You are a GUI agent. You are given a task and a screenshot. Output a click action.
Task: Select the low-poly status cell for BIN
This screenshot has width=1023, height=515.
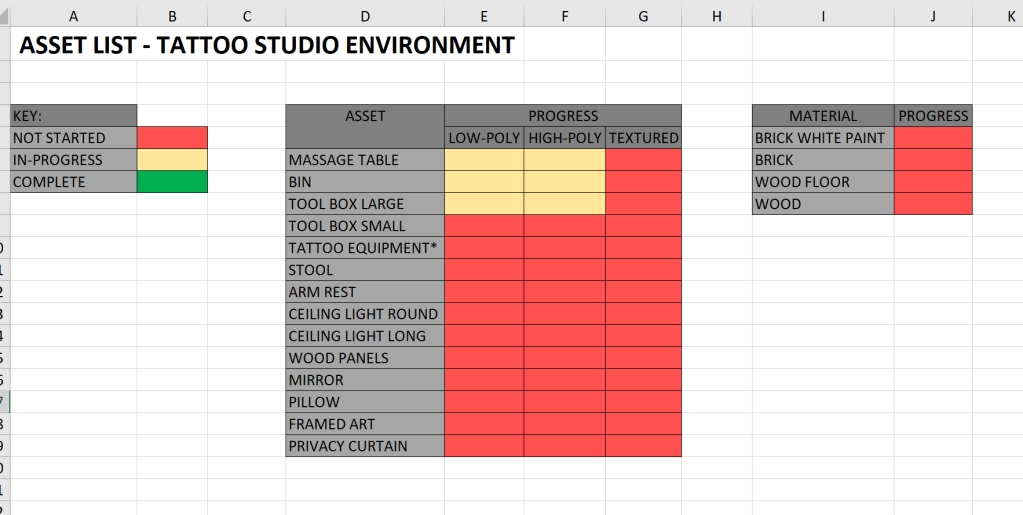(x=484, y=182)
